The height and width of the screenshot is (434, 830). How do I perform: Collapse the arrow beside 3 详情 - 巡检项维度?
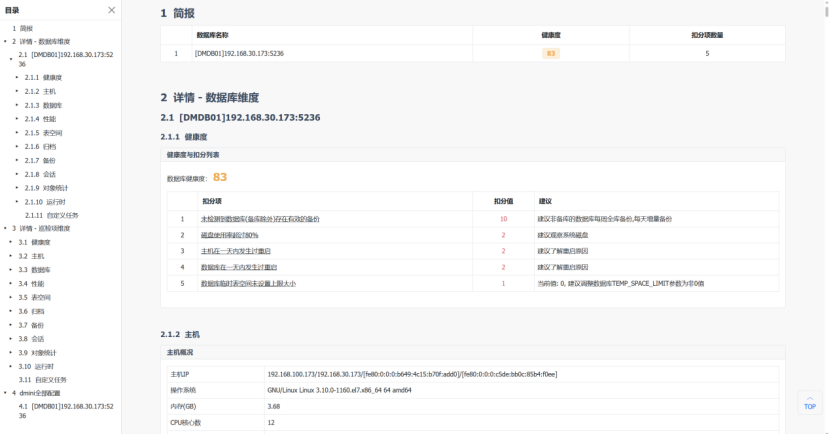coord(5,229)
